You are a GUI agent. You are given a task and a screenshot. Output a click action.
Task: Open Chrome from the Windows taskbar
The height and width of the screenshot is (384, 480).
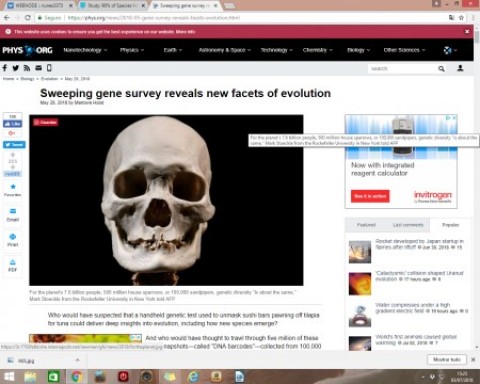[76, 377]
